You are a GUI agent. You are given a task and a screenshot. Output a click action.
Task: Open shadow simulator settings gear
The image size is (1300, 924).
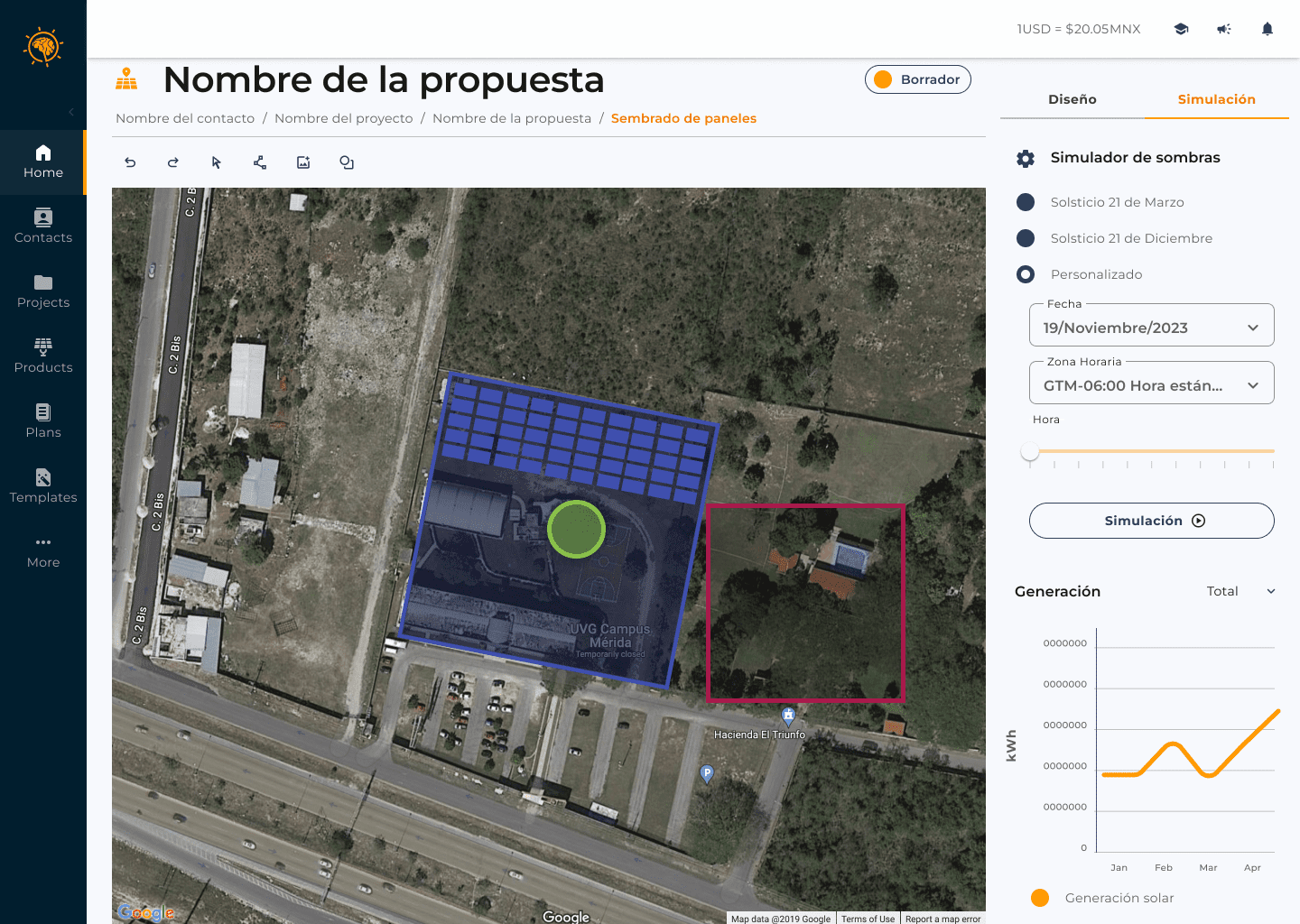pos(1026,159)
